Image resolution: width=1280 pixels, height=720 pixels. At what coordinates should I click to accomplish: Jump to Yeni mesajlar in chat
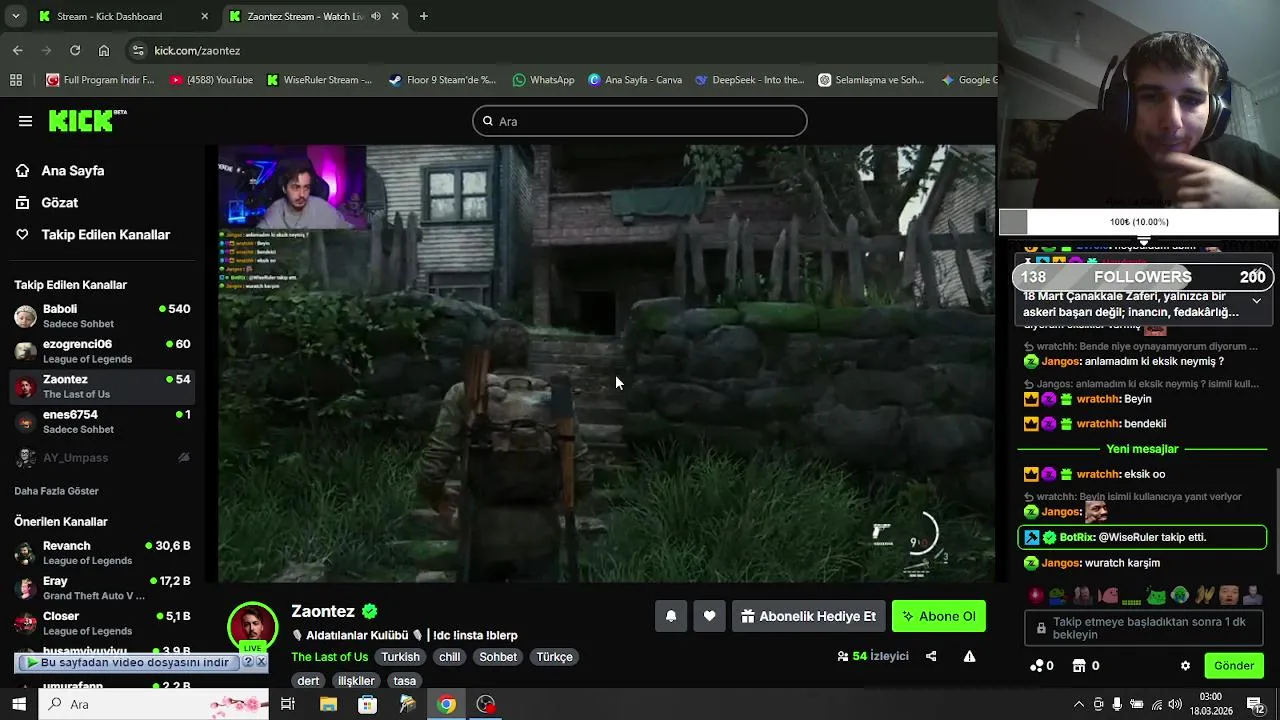coord(1142,449)
